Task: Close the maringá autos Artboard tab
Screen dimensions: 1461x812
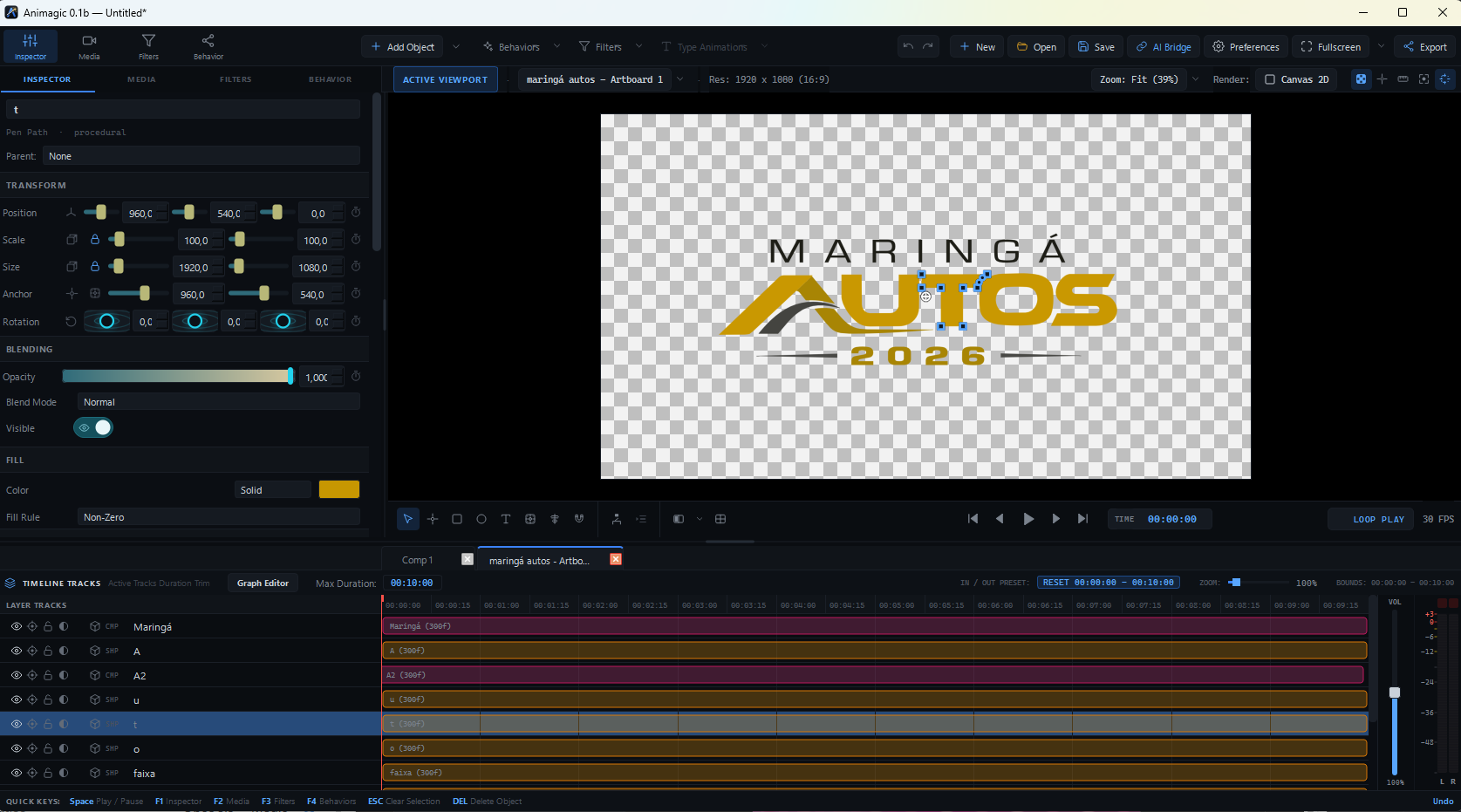Action: pyautogui.click(x=616, y=559)
